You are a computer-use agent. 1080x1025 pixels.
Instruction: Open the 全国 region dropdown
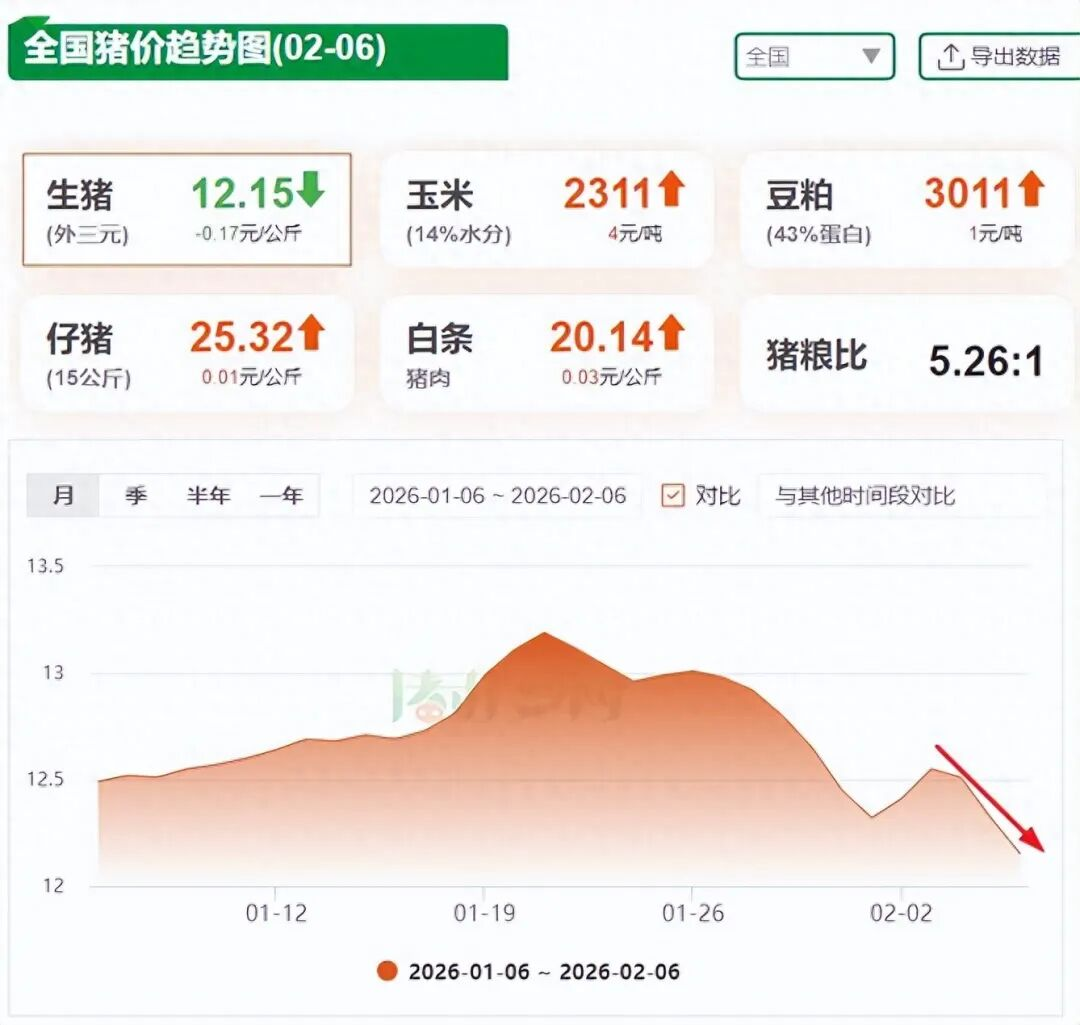click(814, 57)
